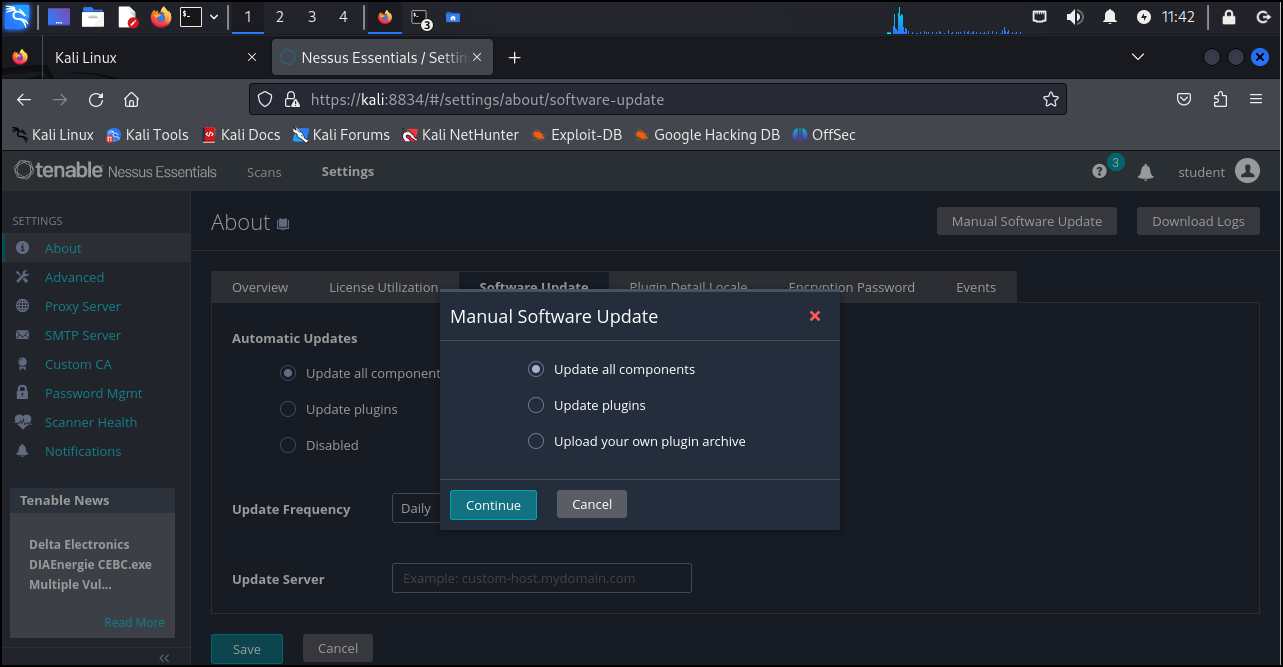Open the file manager panel icon
The width and height of the screenshot is (1283, 667).
[93, 17]
